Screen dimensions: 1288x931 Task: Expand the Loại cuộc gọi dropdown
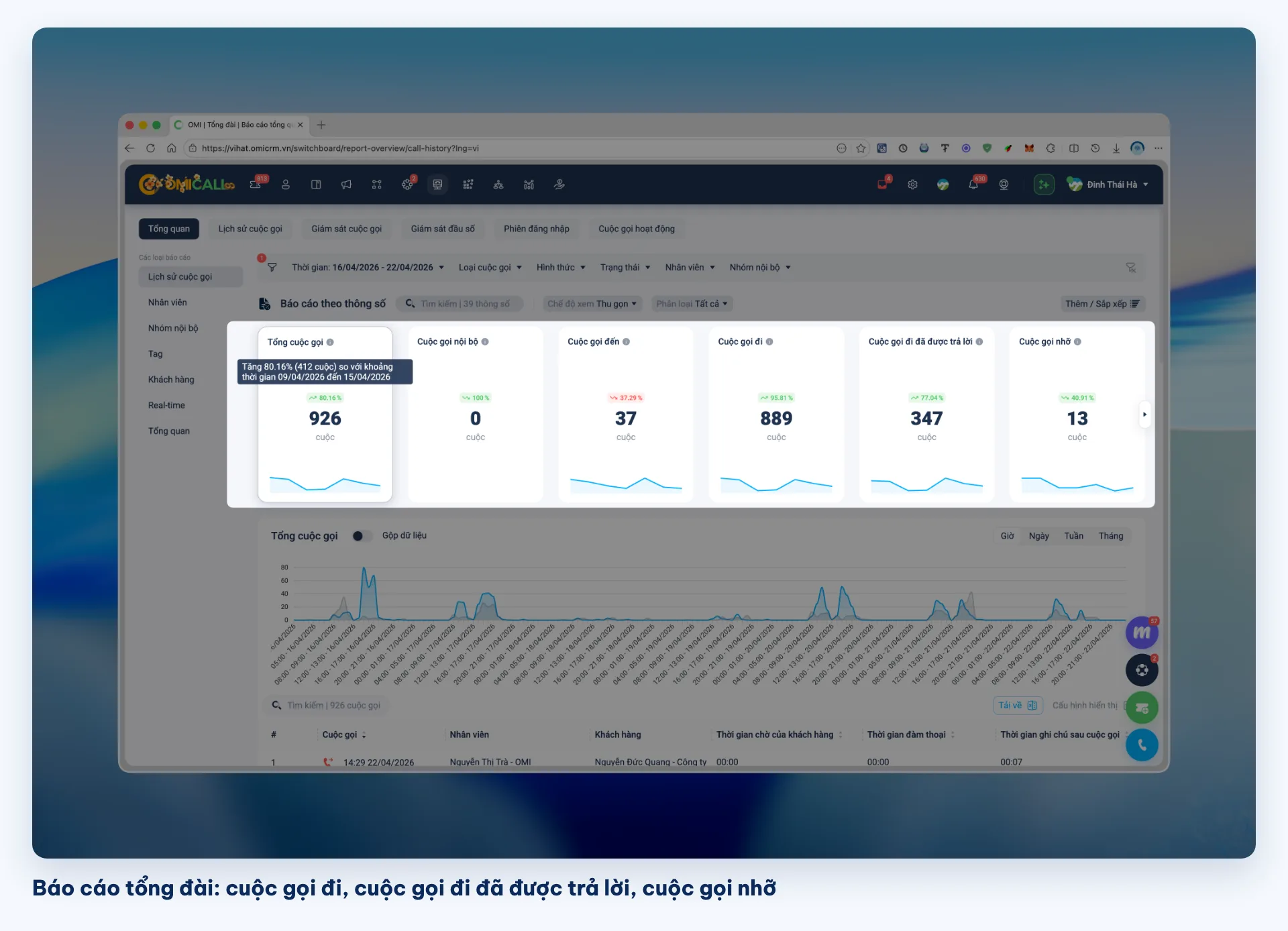490,268
